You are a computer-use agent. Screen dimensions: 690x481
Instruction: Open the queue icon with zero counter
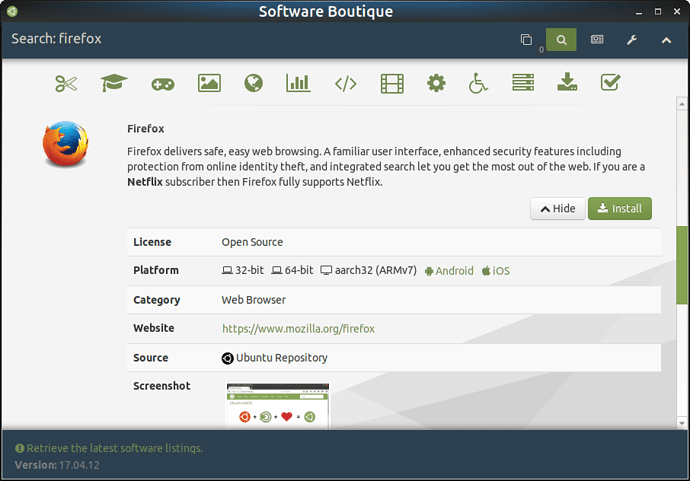(x=526, y=40)
